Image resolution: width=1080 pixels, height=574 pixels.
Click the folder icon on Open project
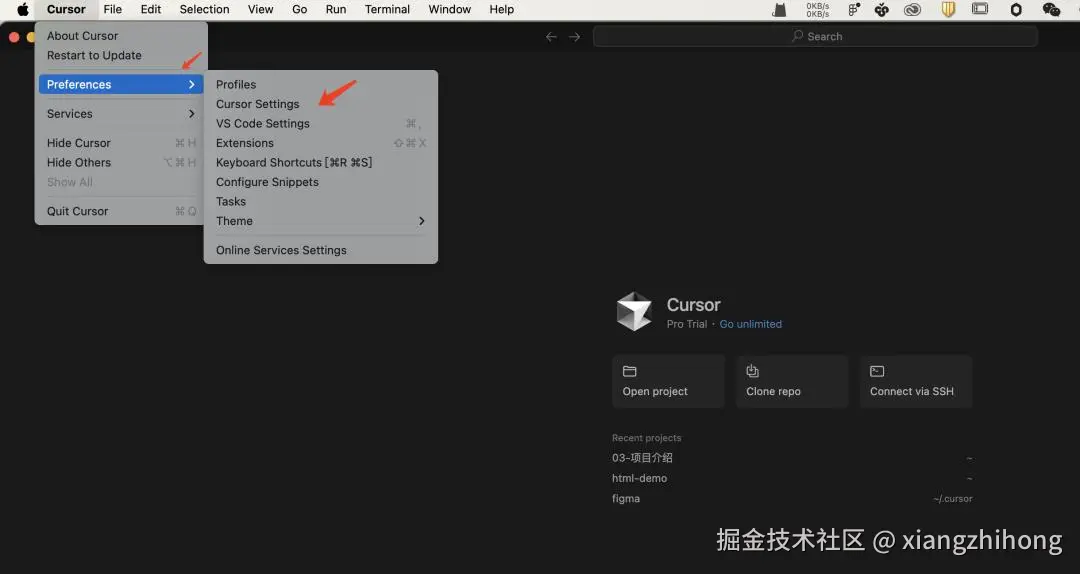coord(630,371)
